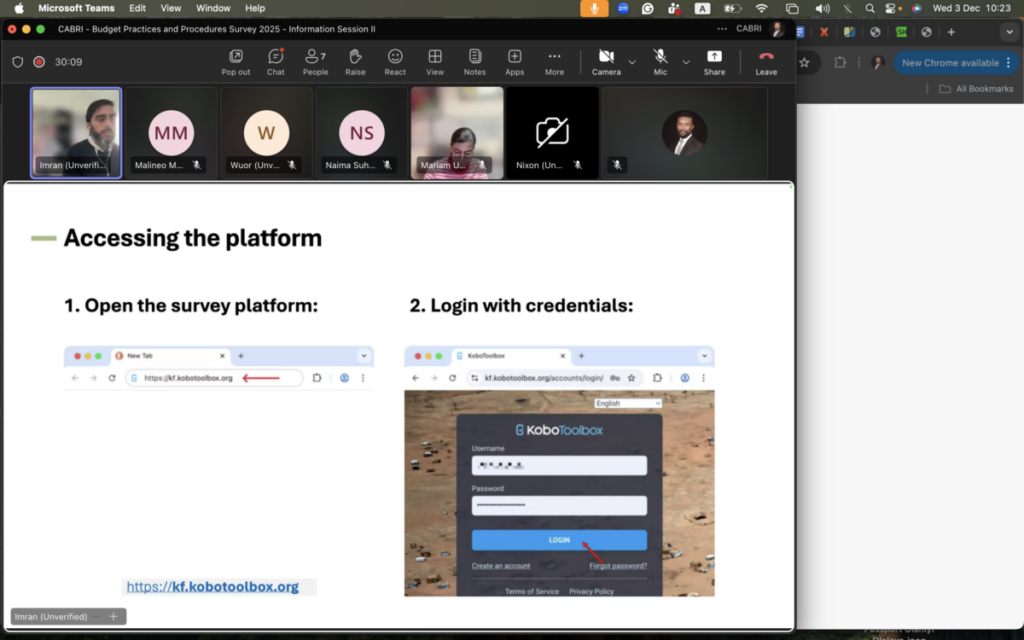
Task: Show the People participants list
Action: (x=315, y=62)
